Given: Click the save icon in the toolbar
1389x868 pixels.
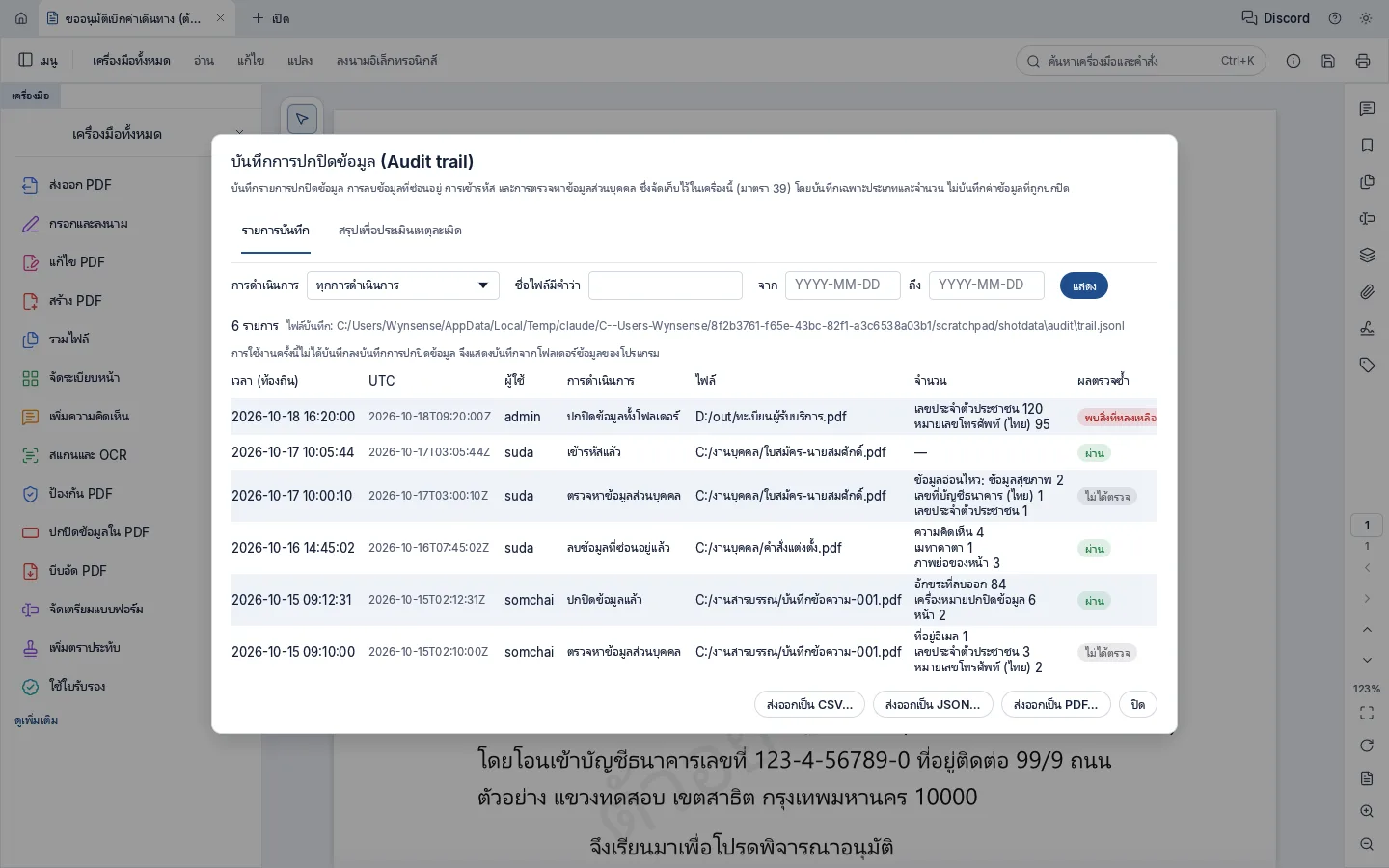Looking at the screenshot, I should [1328, 61].
